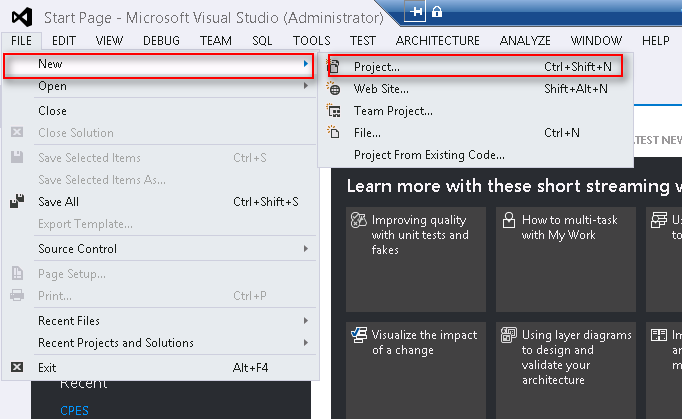Click the unit tests video tile icon
The width and height of the screenshot is (682, 419).
[x=358, y=220]
